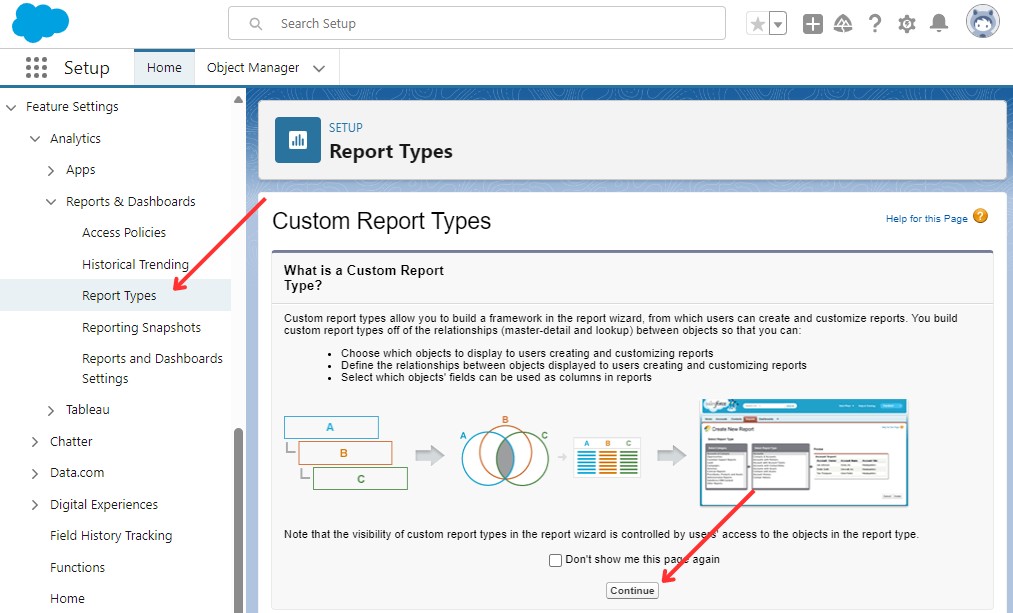Open the Trailhead guidance icon
The height and width of the screenshot is (613, 1013).
pos(843,24)
